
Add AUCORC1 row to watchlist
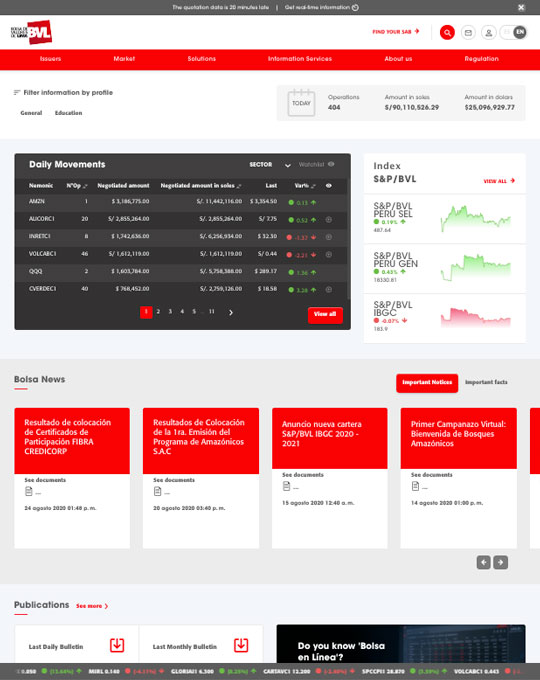click(329, 220)
